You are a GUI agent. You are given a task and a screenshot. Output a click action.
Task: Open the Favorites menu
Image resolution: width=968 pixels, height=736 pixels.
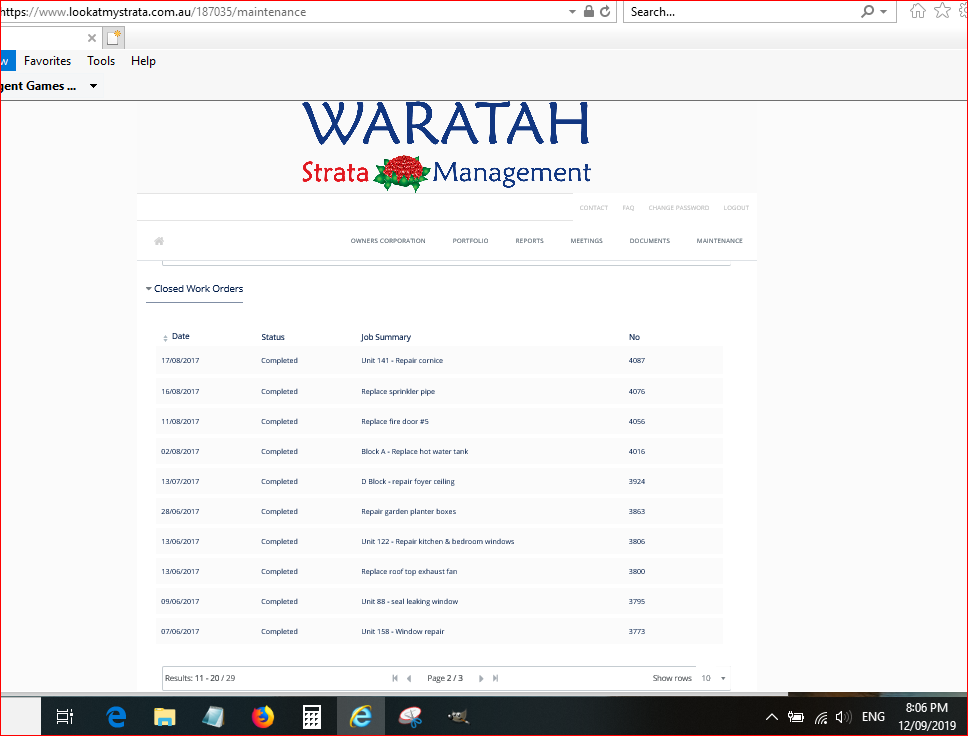pos(48,61)
